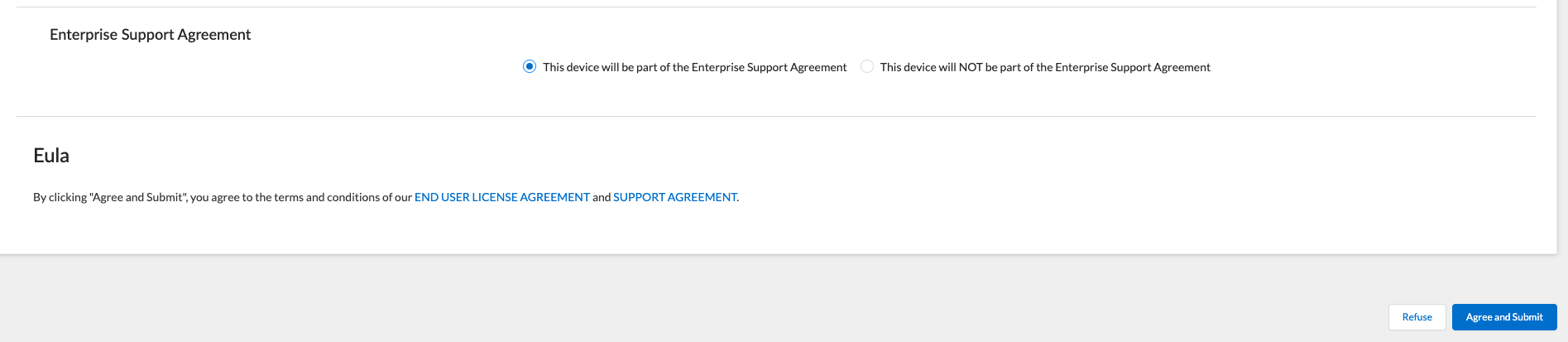Click the word NOT in the second option
Screen dimensions: 1568x342
tap(971, 67)
